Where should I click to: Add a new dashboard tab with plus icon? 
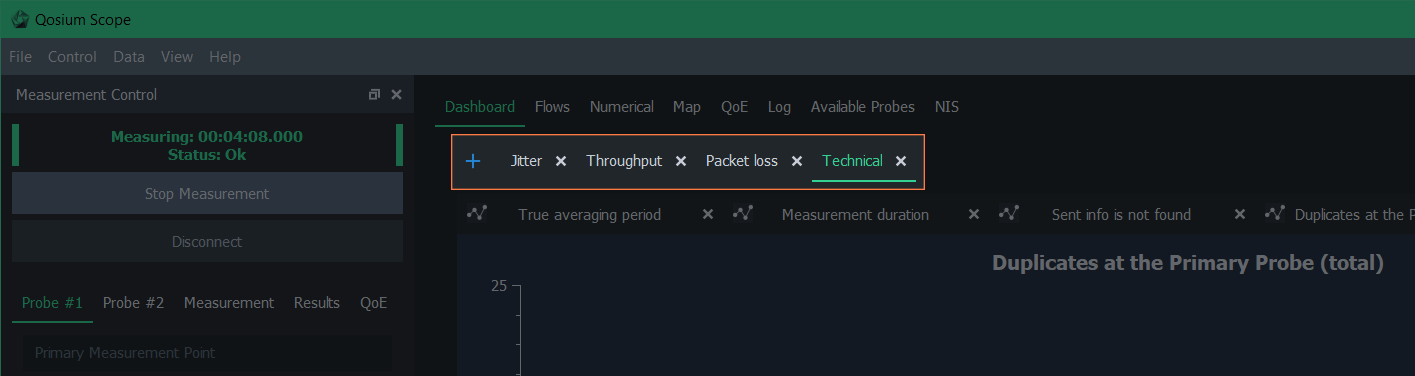coord(473,161)
